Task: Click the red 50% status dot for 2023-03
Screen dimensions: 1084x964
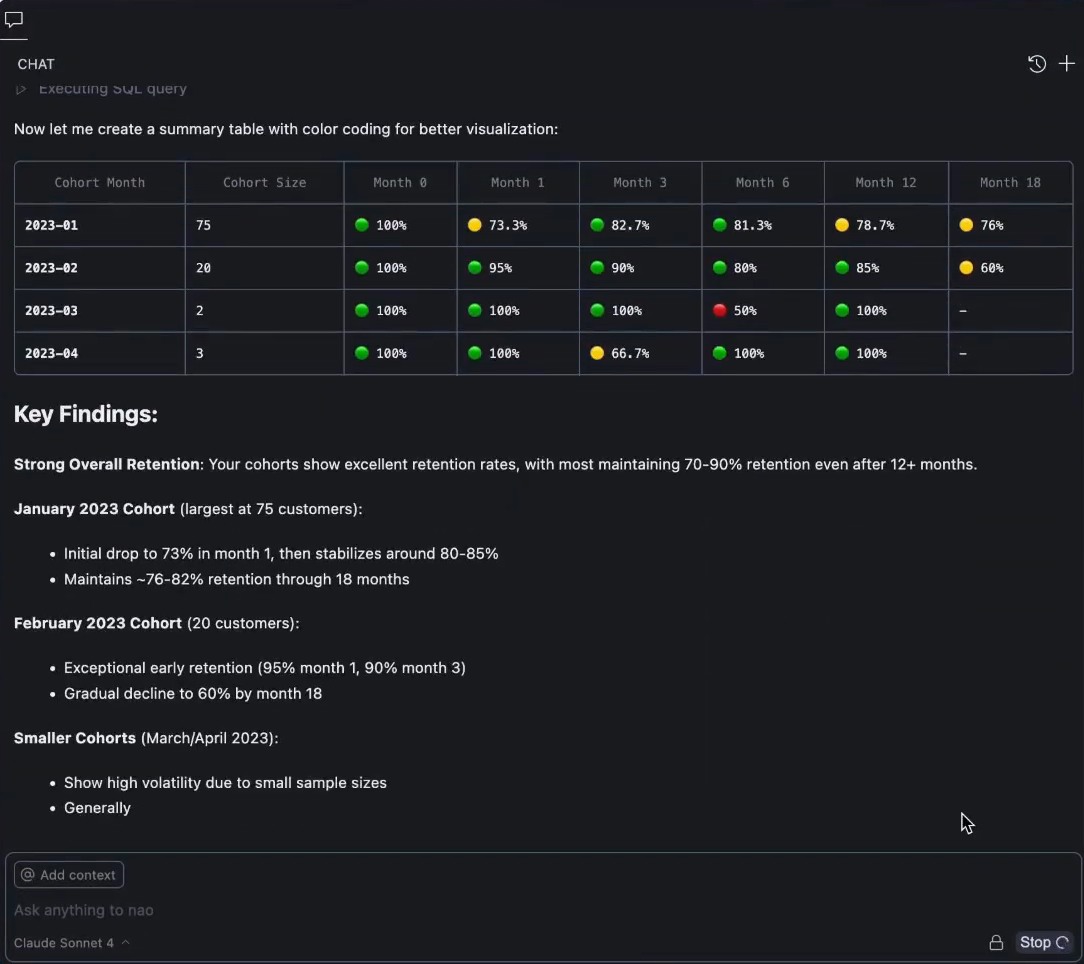Action: tap(719, 310)
